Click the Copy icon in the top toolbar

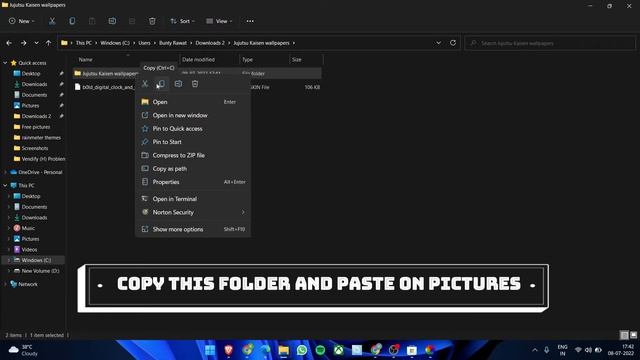tap(72, 21)
